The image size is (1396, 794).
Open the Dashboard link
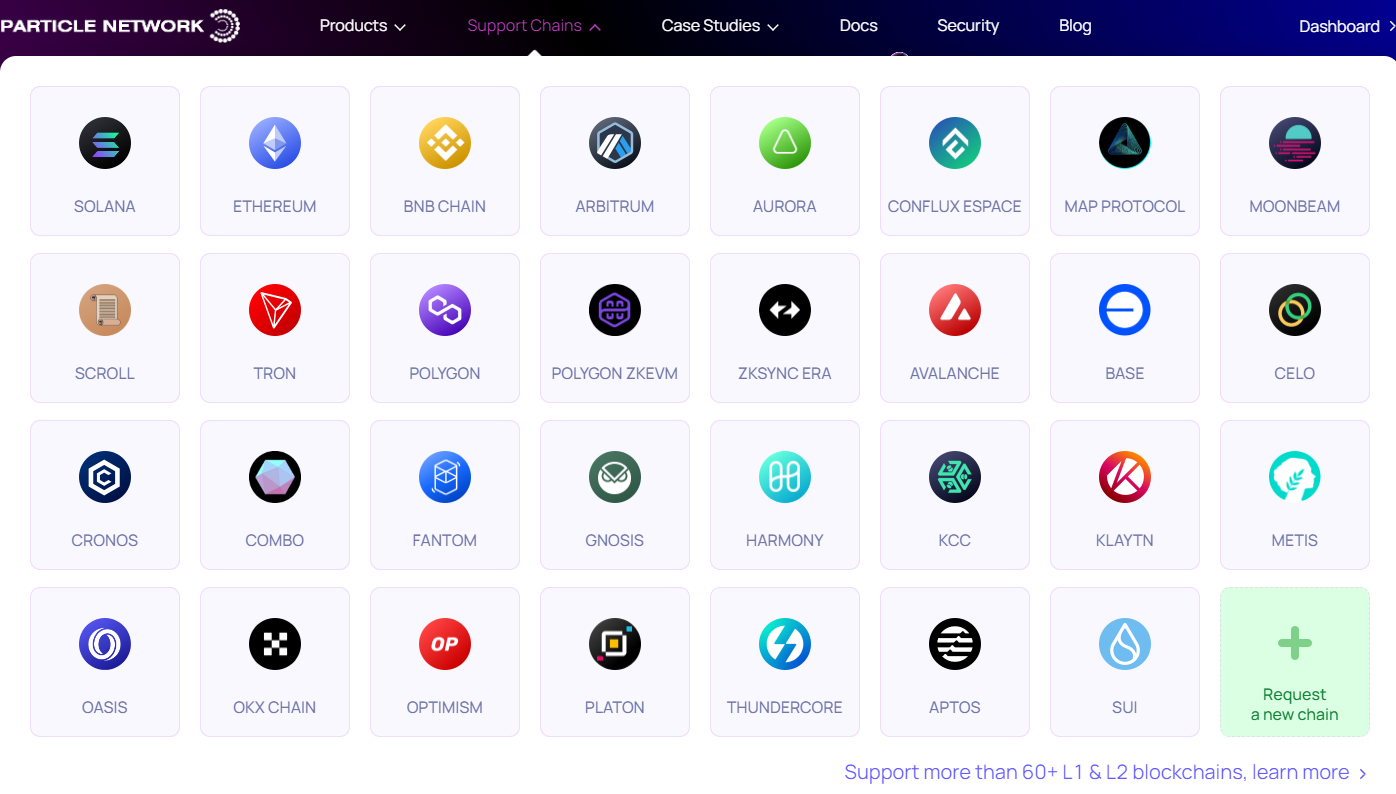1347,27
